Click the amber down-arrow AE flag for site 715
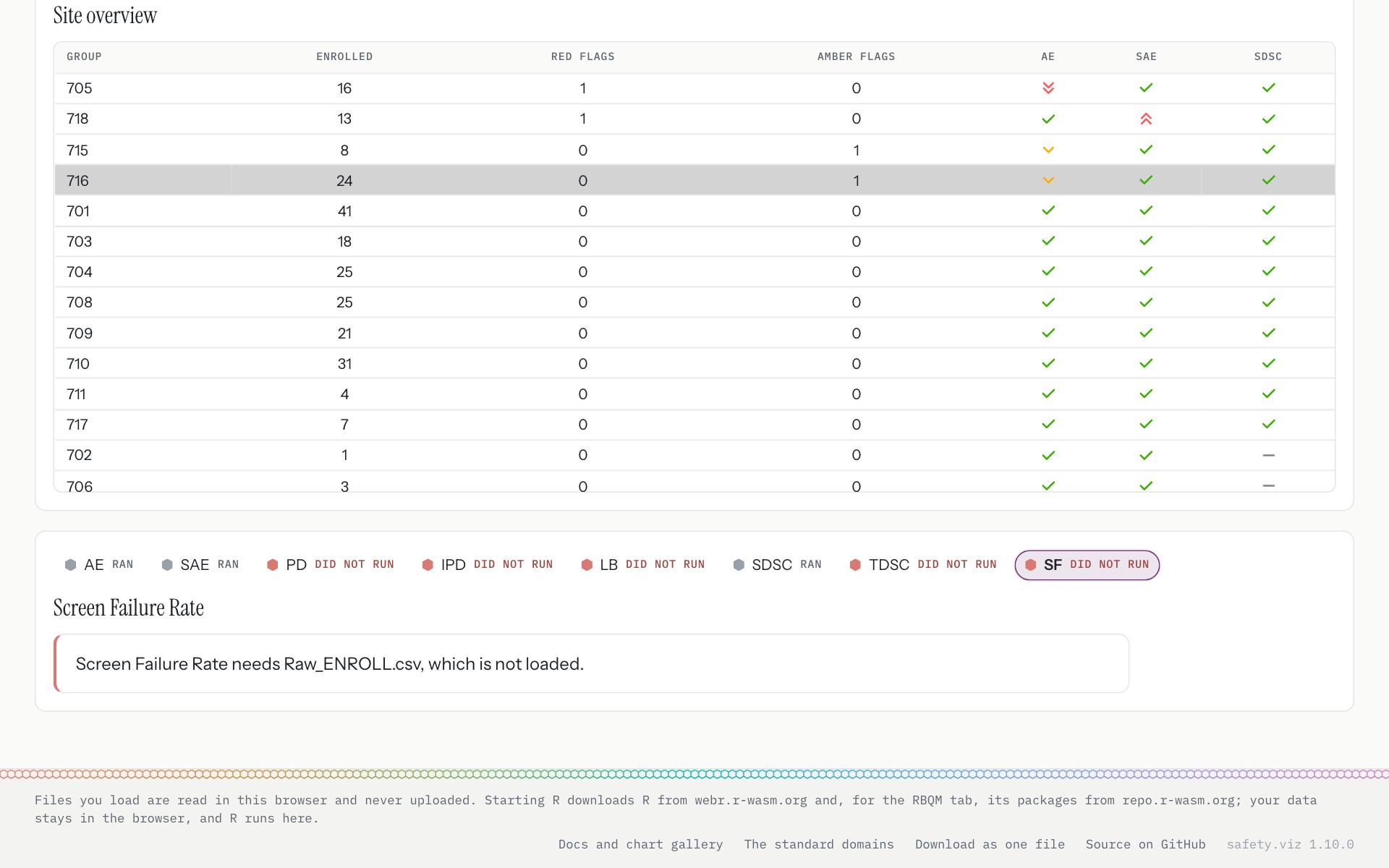This screenshot has height=868, width=1389. tap(1048, 150)
